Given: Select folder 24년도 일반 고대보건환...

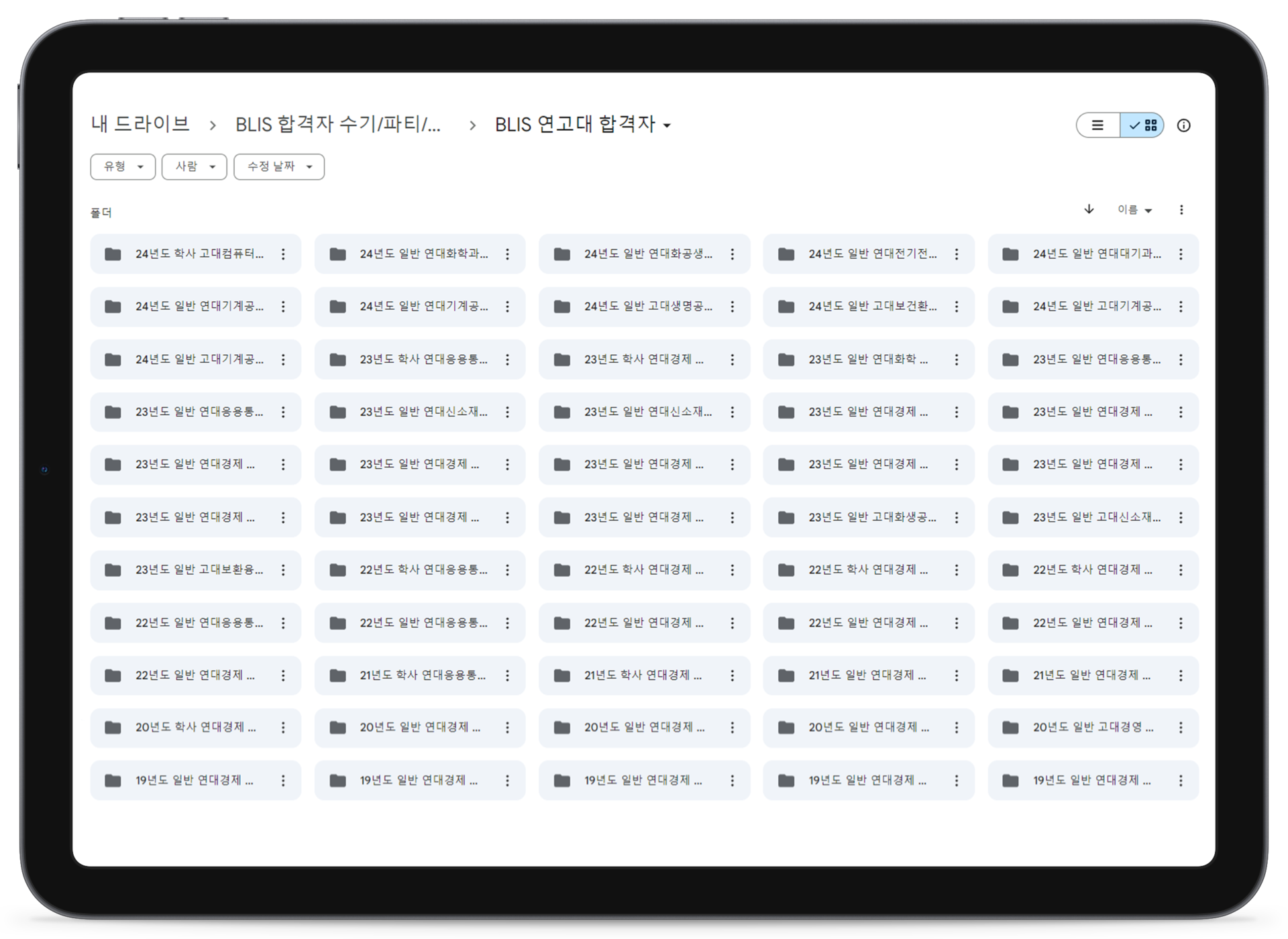Looking at the screenshot, I should coord(869,307).
